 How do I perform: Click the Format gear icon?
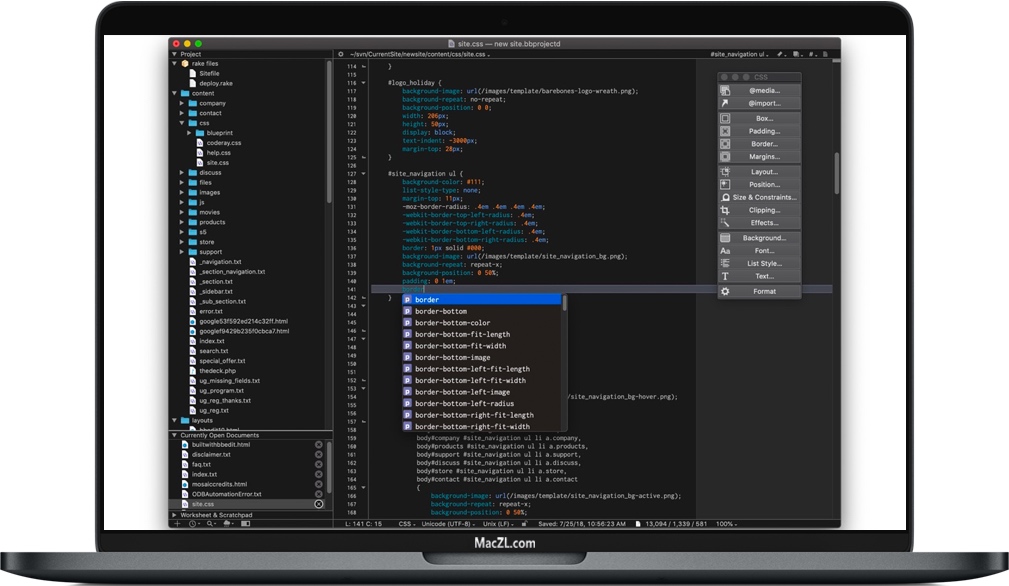tap(725, 290)
